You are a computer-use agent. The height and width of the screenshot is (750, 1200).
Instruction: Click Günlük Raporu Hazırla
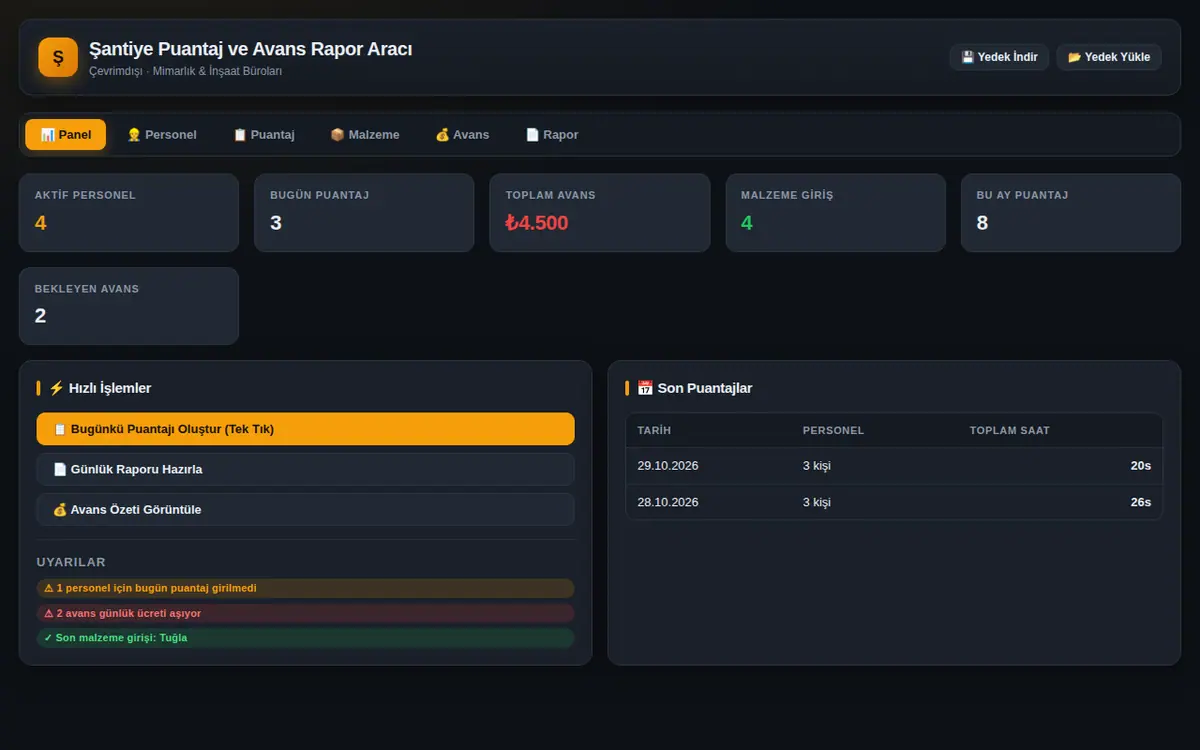point(306,469)
